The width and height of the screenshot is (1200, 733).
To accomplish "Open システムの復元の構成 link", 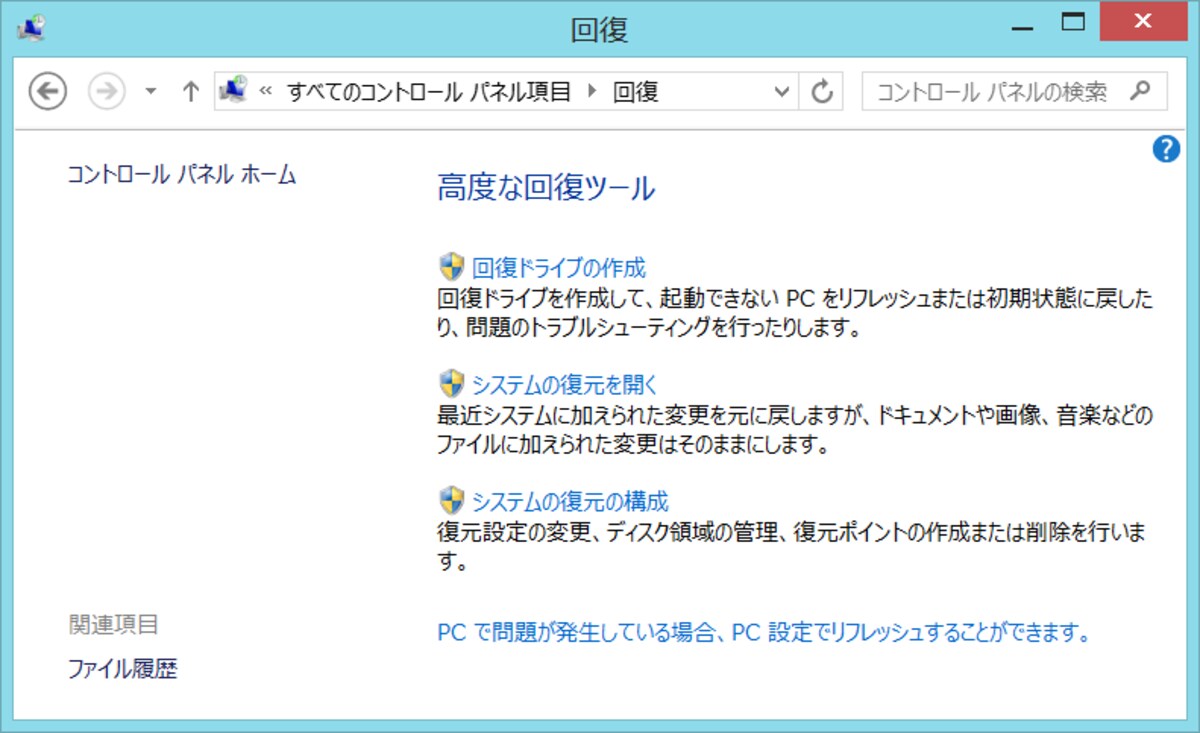I will click(x=570, y=500).
